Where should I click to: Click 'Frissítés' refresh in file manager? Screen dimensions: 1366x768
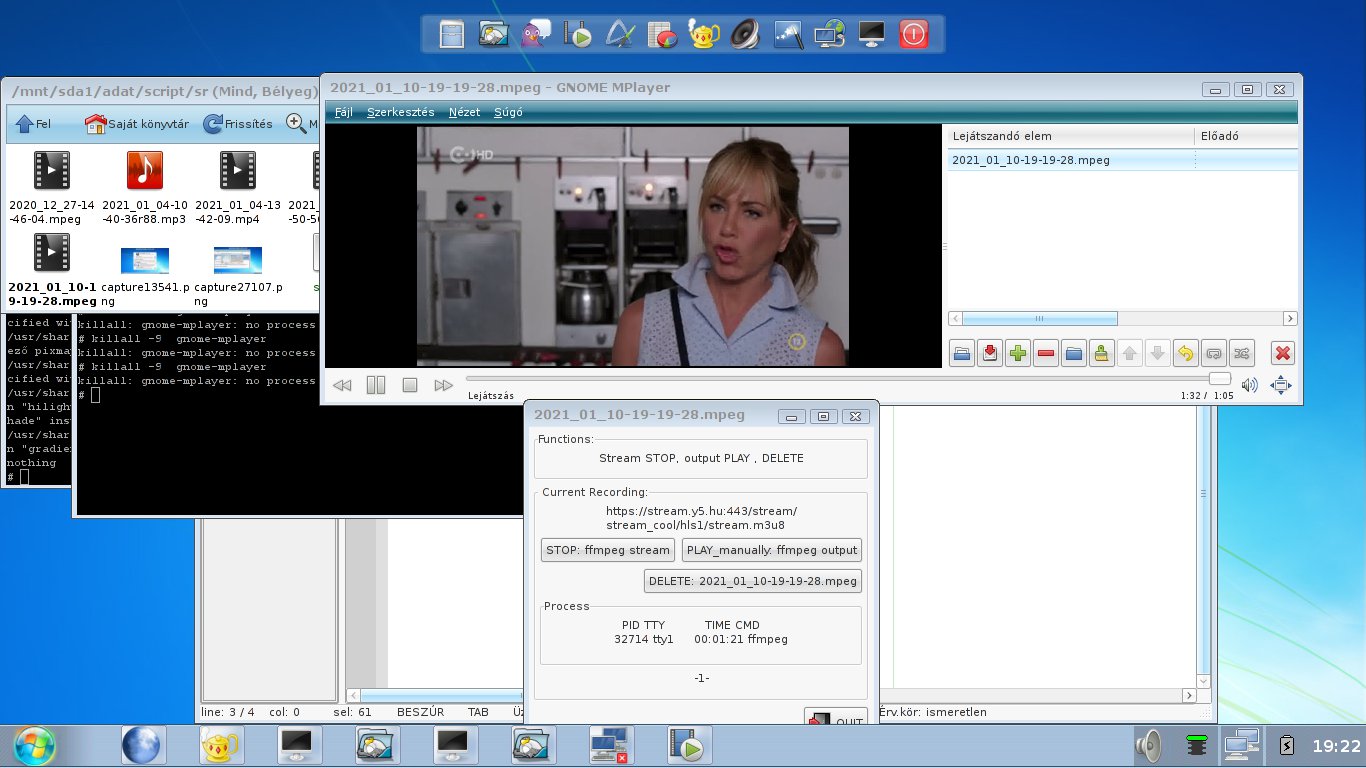click(238, 124)
